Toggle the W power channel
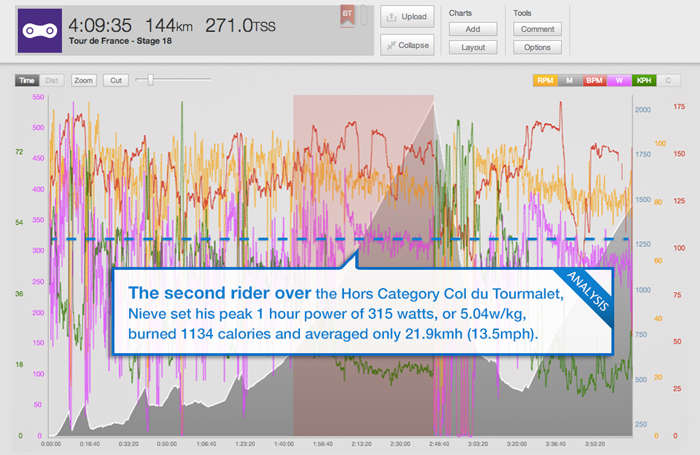The height and width of the screenshot is (455, 700). click(x=619, y=80)
